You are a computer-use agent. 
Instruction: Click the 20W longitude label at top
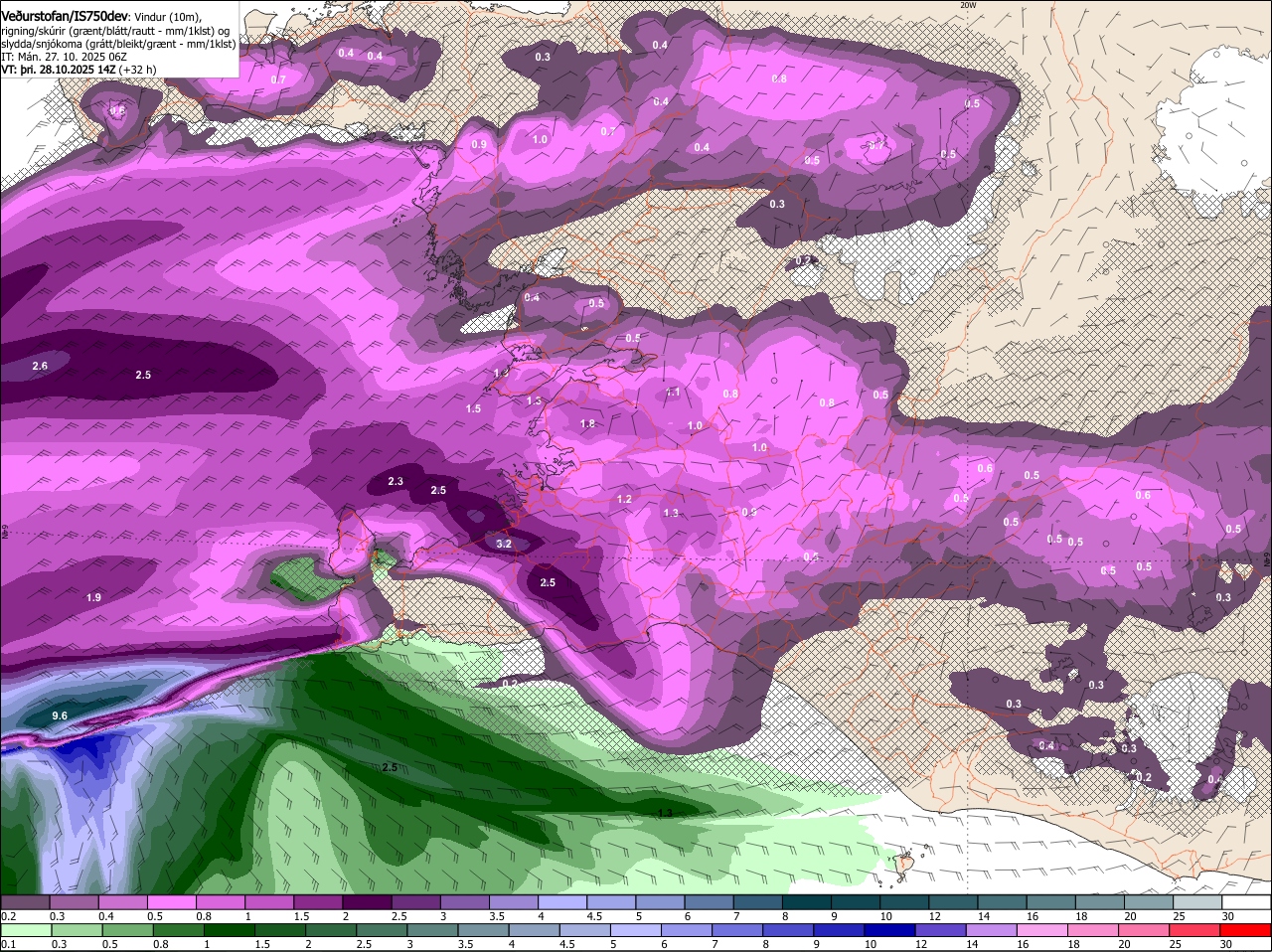click(969, 5)
